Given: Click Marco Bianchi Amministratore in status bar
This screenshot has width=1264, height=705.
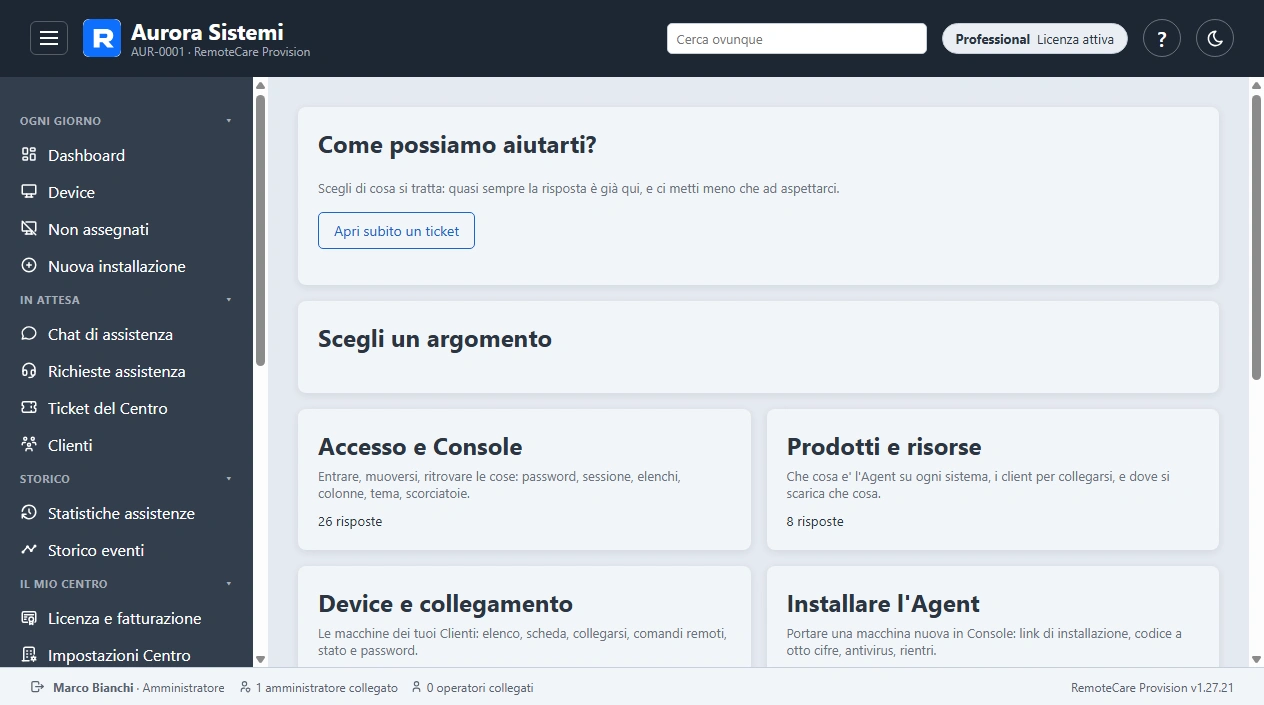Looking at the screenshot, I should [139, 688].
